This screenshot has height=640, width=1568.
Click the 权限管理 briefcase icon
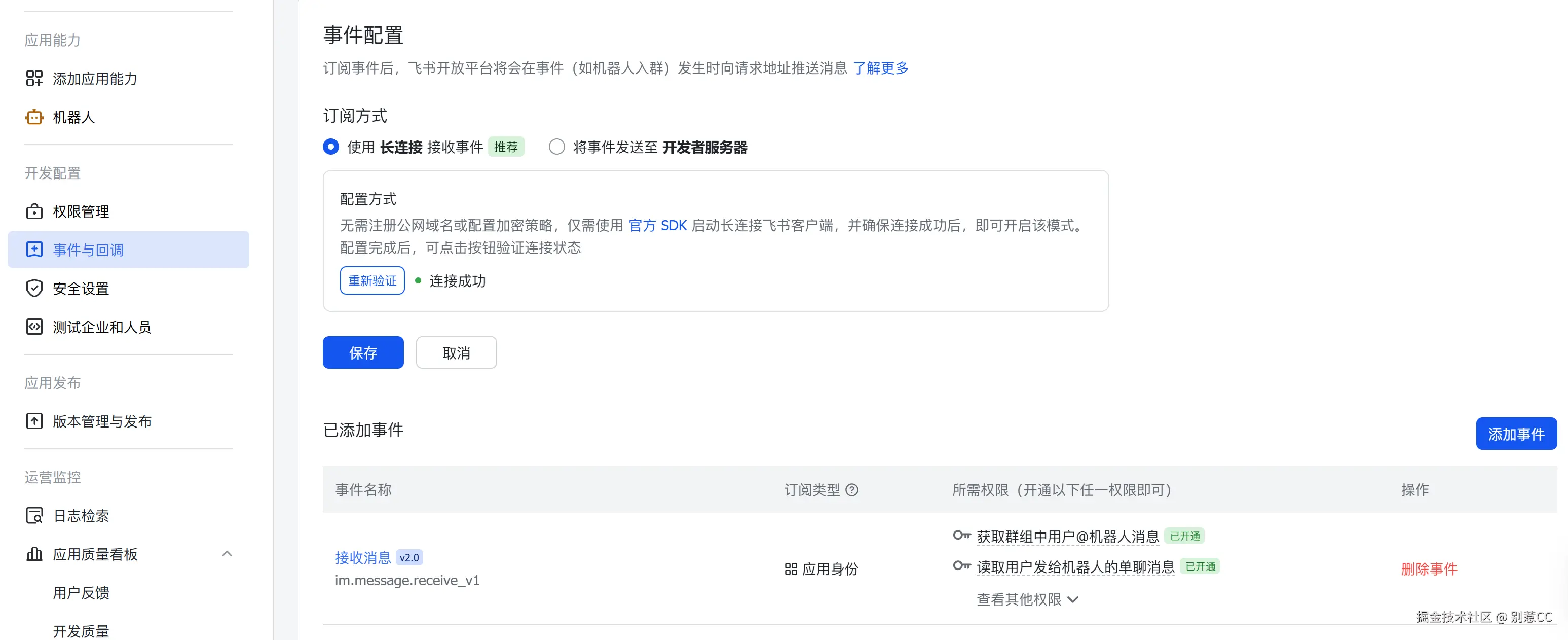tap(34, 211)
